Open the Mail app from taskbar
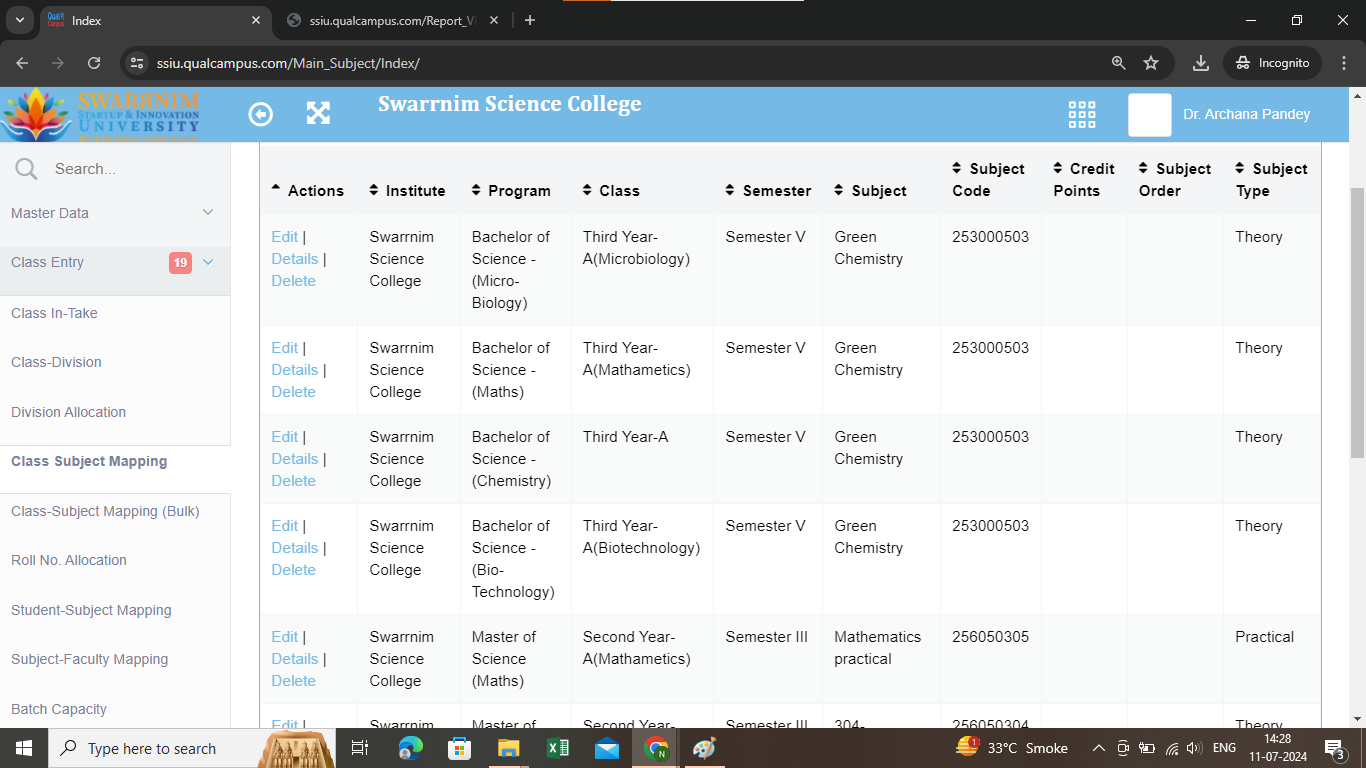 click(607, 748)
